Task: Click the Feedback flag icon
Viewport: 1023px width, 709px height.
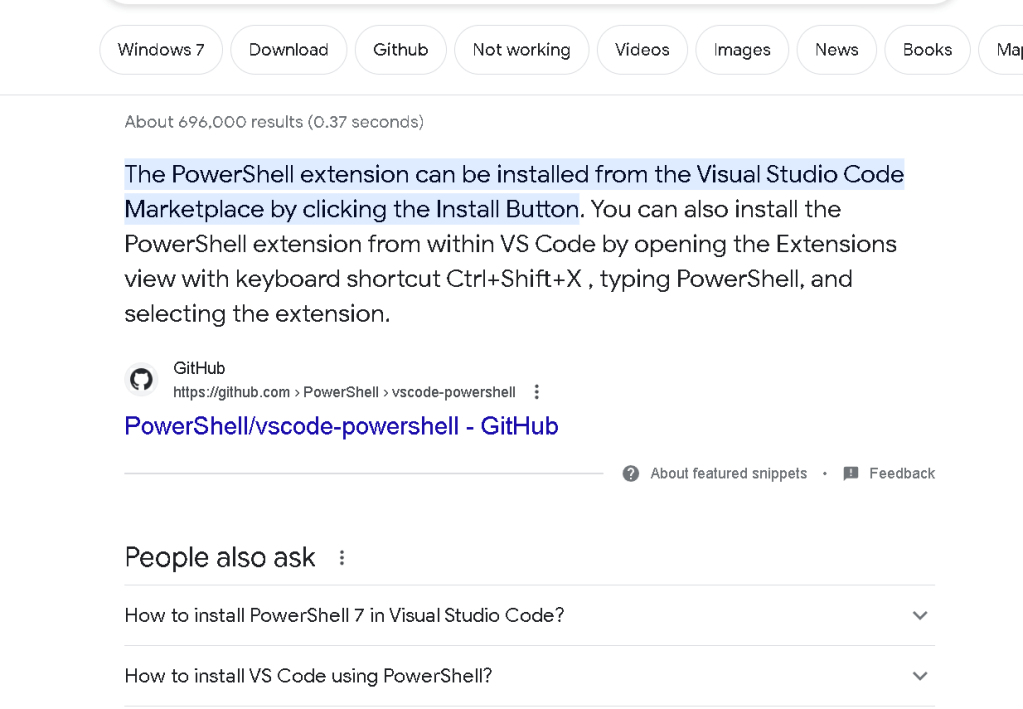Action: (x=851, y=474)
